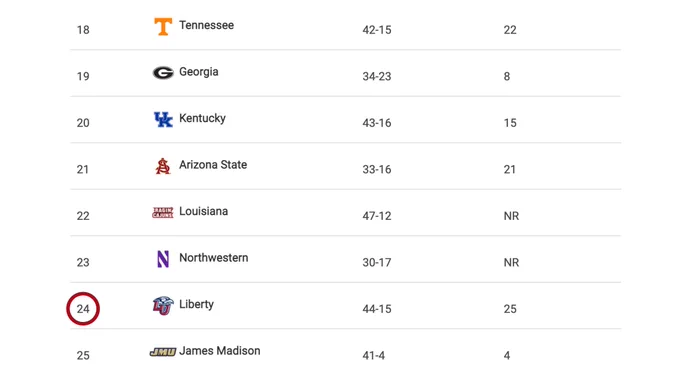Click the Liberty LU logo
The width and height of the screenshot is (680, 383).
point(163,305)
